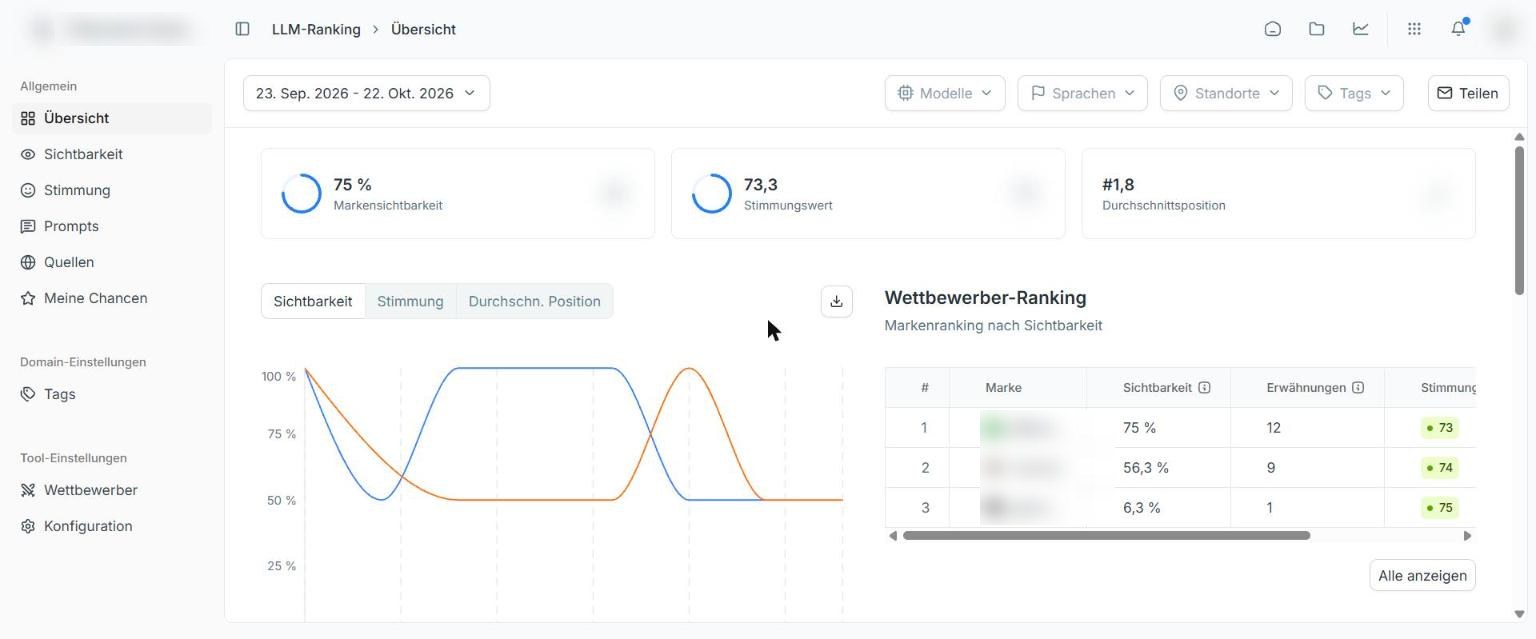
Task: Expand the Standorte filter dropdown
Action: (1226, 93)
